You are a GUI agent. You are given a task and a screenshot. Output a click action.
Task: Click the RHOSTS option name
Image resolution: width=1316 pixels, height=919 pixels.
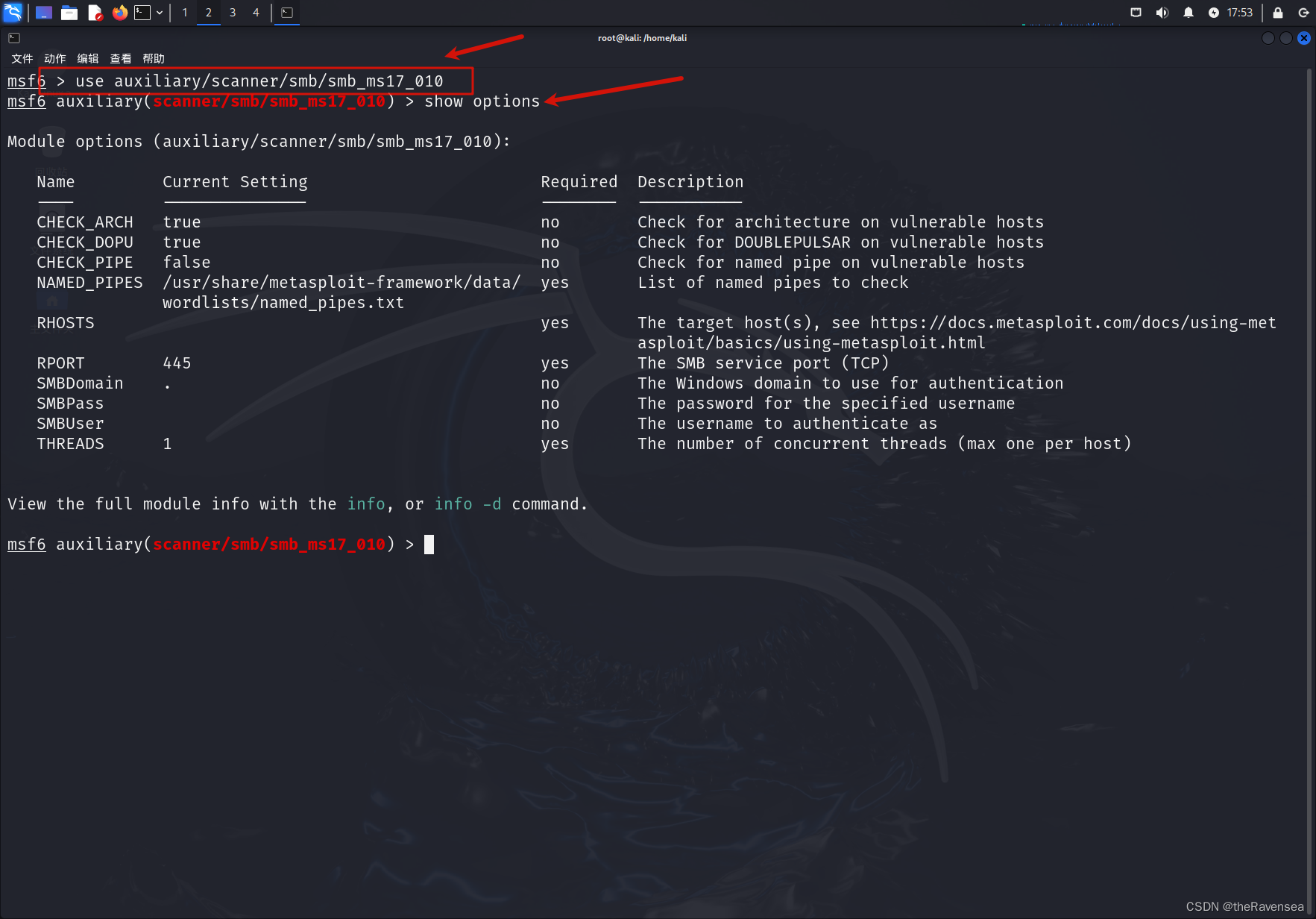66,323
